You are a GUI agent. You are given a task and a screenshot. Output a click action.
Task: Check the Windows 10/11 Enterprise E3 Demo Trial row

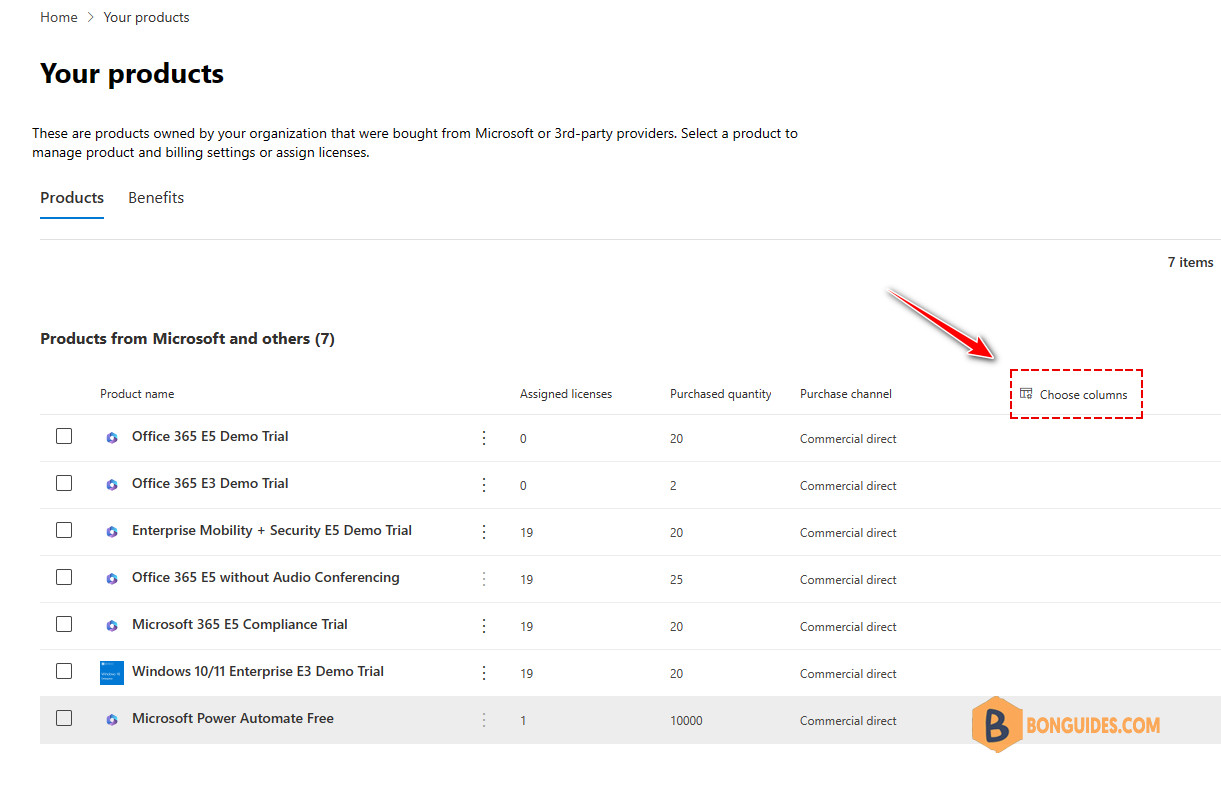point(64,671)
